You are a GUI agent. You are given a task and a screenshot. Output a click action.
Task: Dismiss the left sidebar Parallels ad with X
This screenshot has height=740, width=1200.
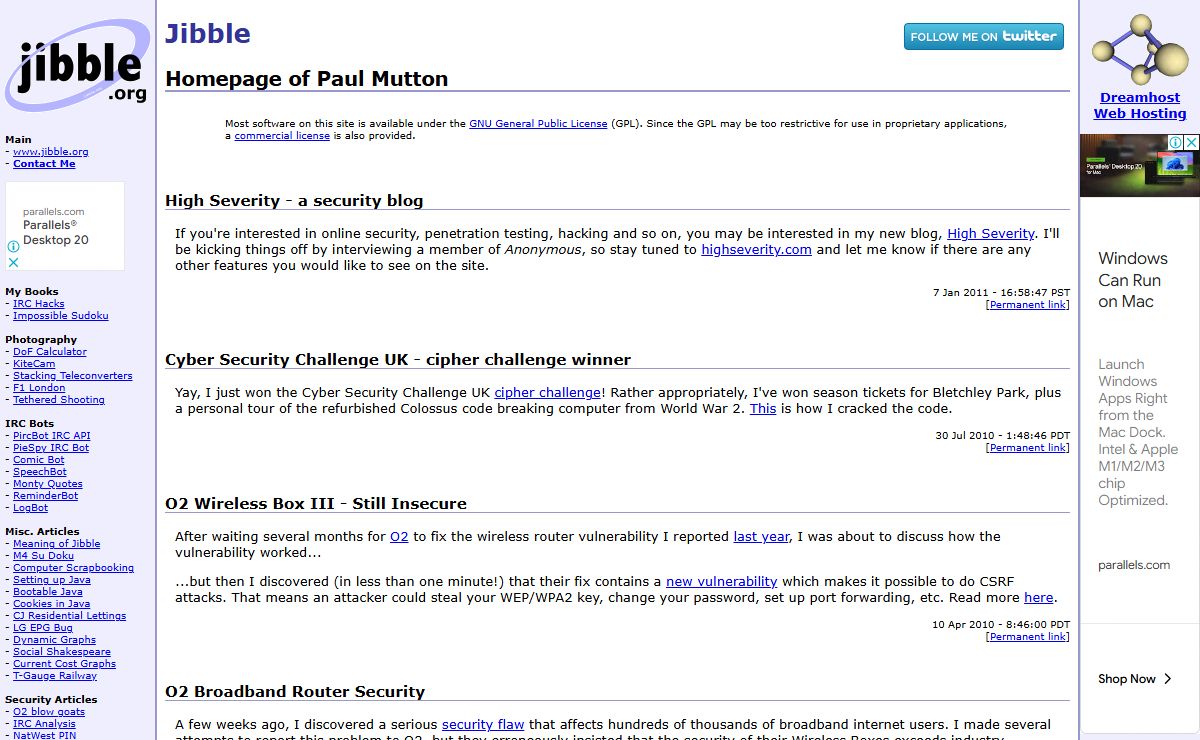[14, 262]
